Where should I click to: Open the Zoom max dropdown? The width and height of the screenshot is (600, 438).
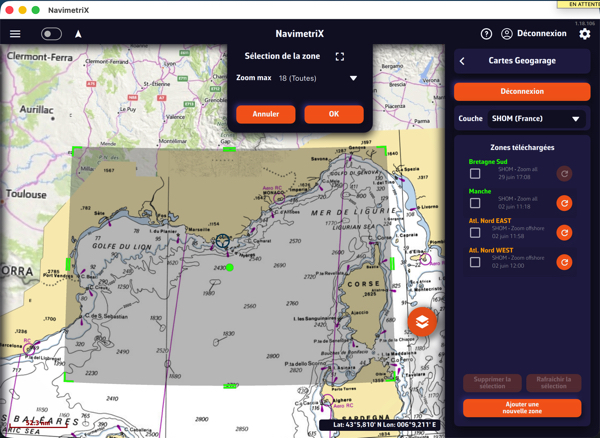coord(318,78)
